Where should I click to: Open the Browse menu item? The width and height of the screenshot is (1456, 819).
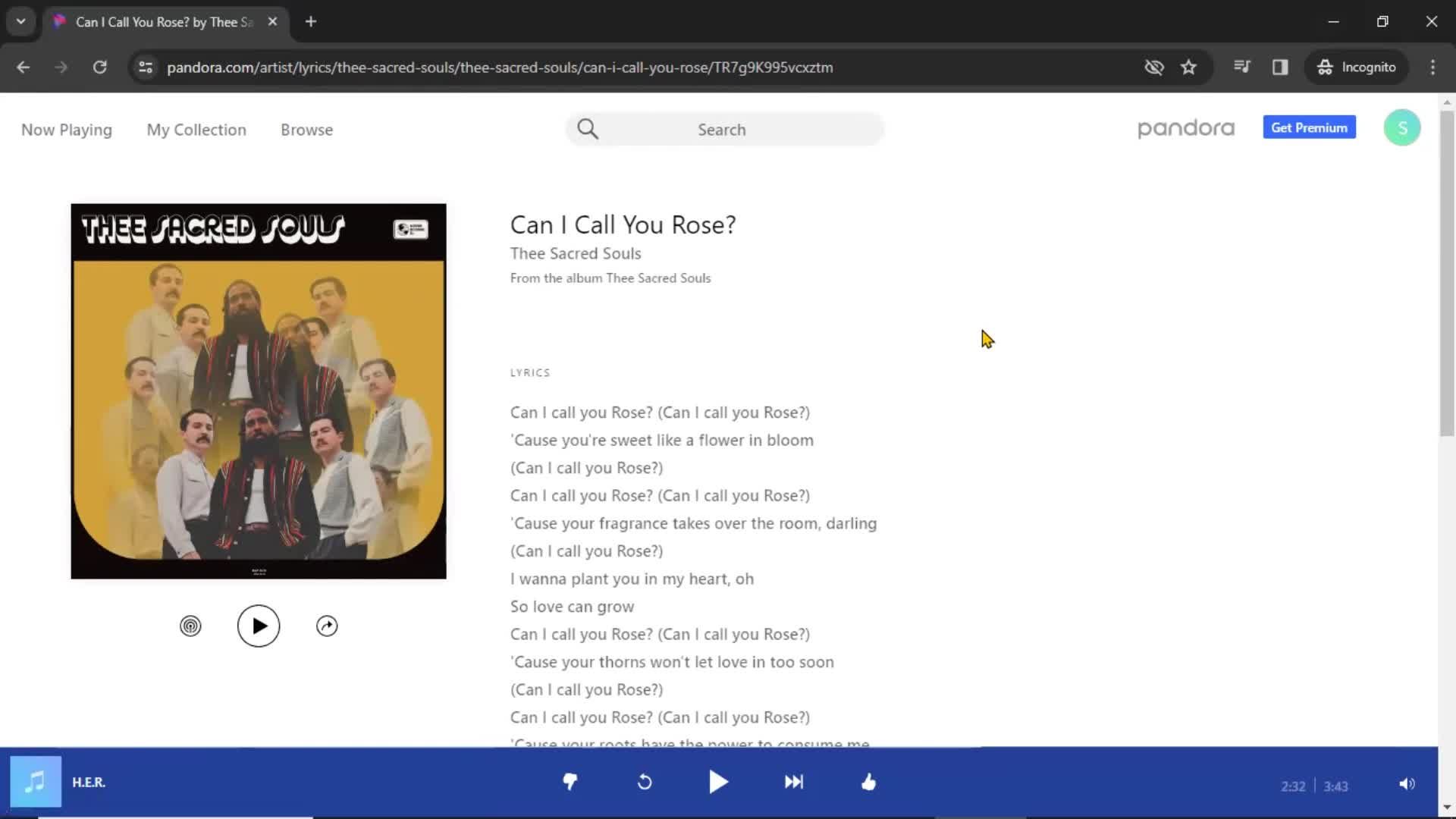(307, 129)
